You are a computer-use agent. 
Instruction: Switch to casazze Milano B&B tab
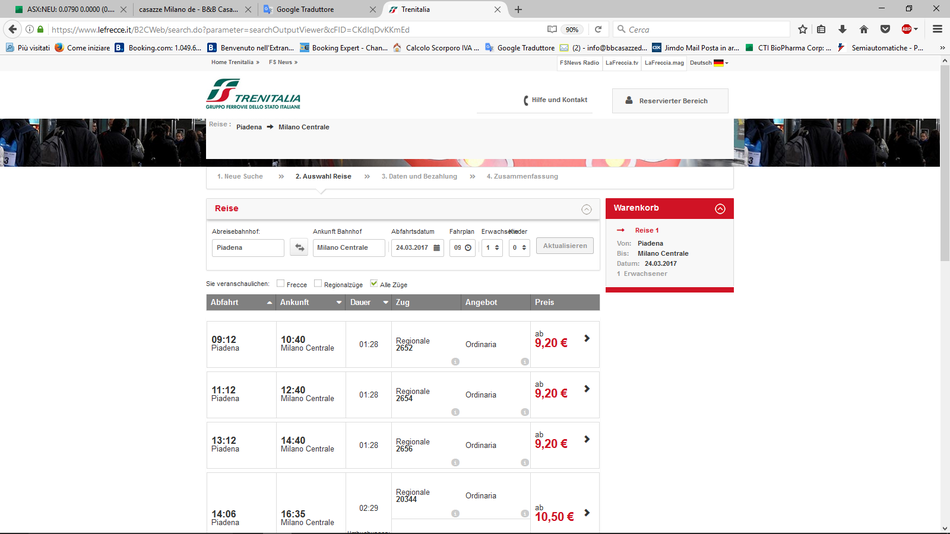pyautogui.click(x=193, y=9)
